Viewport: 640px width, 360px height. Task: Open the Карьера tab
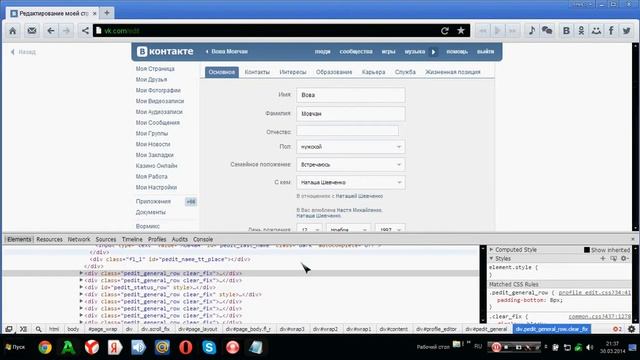(373, 72)
